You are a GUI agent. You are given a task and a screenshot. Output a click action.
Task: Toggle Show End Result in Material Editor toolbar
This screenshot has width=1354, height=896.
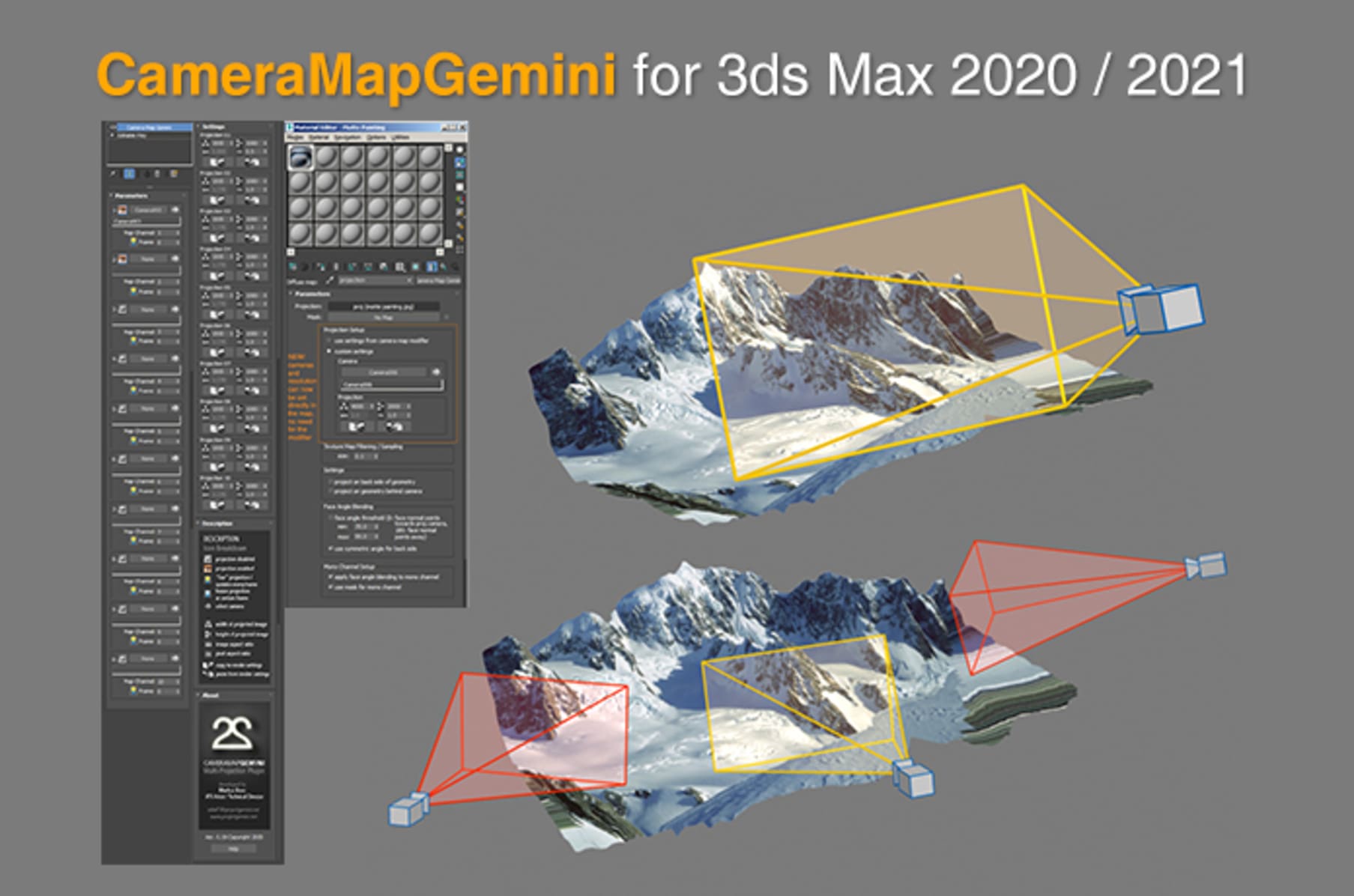432,267
